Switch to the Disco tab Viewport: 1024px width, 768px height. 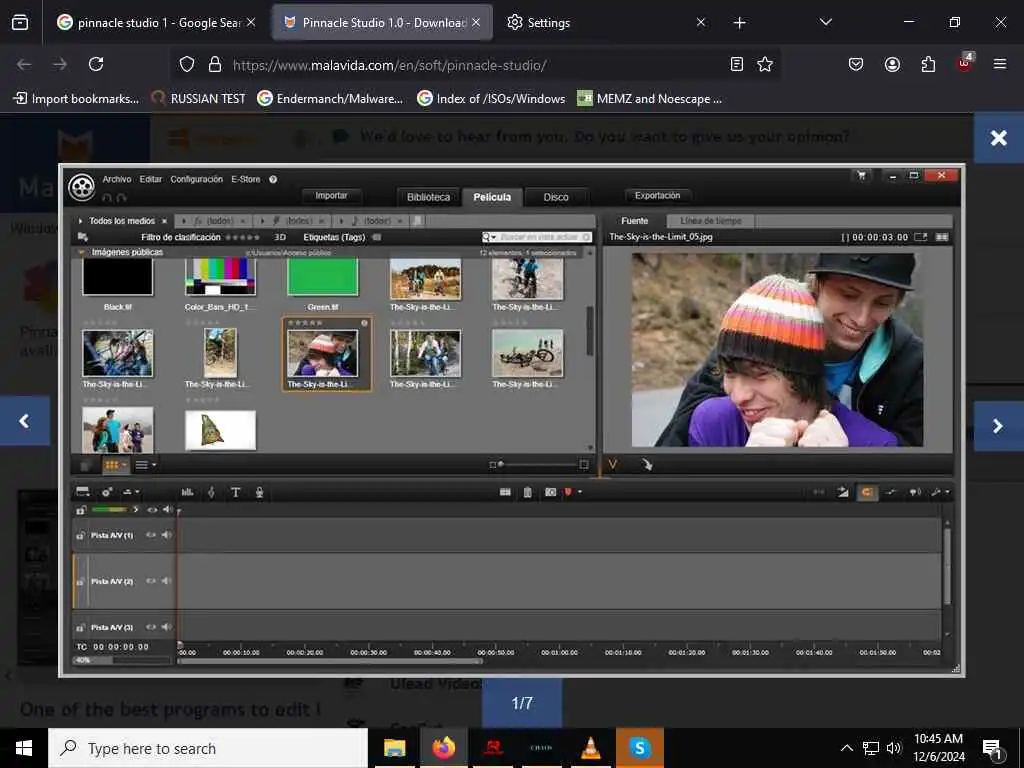(556, 197)
